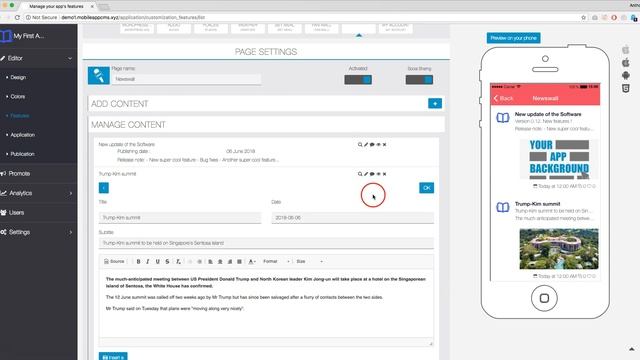Delete the Trump-Kim summit post
The image size is (640, 360).
[384, 174]
